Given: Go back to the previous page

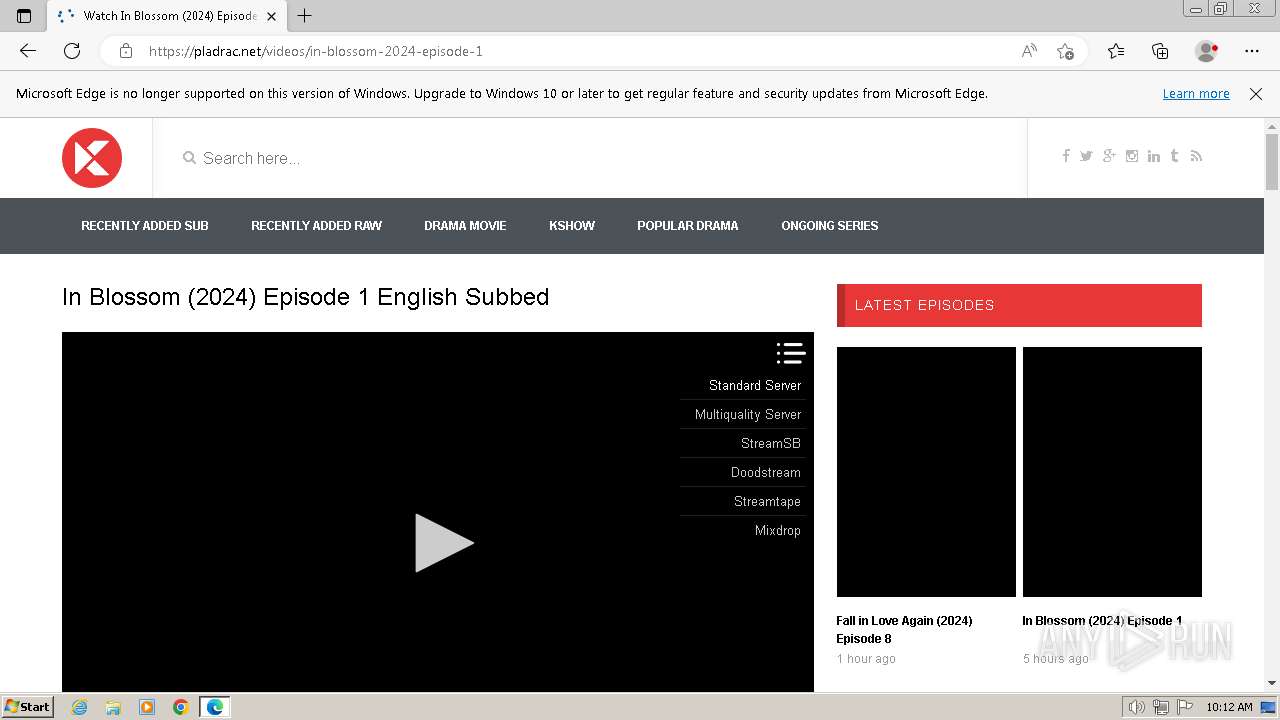Looking at the screenshot, I should click(28, 51).
